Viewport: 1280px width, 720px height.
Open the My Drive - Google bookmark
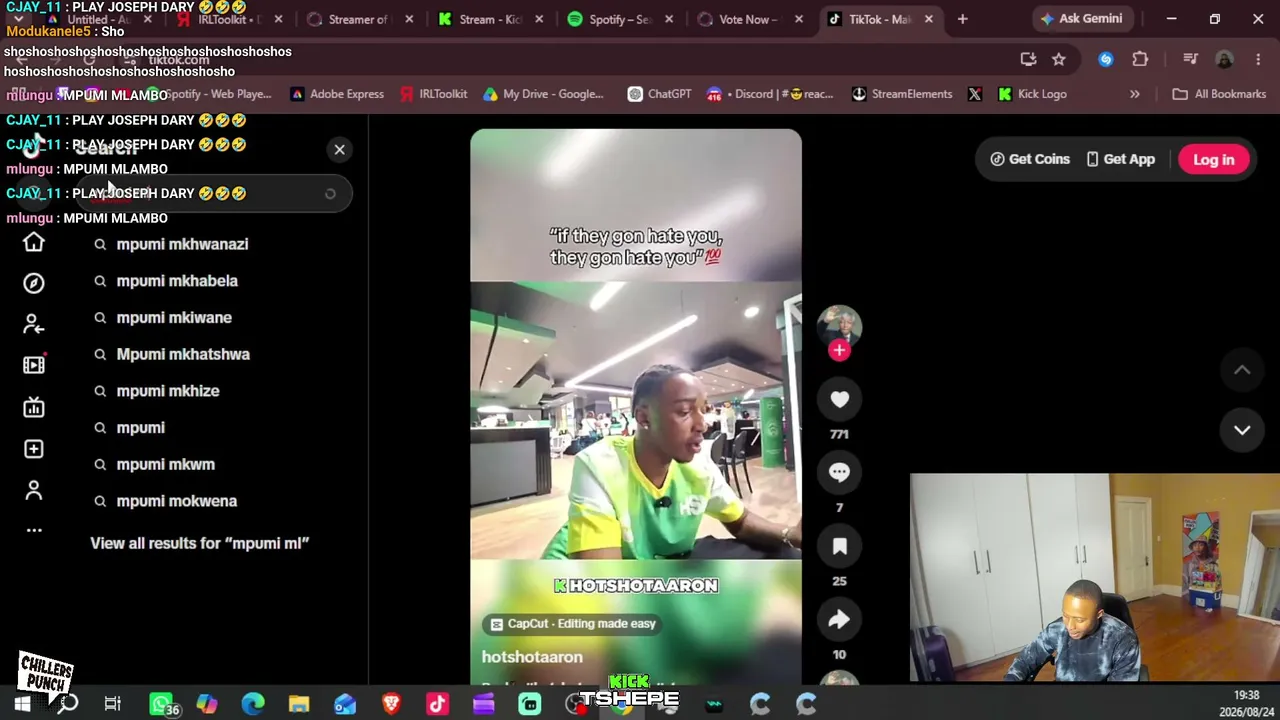543,94
